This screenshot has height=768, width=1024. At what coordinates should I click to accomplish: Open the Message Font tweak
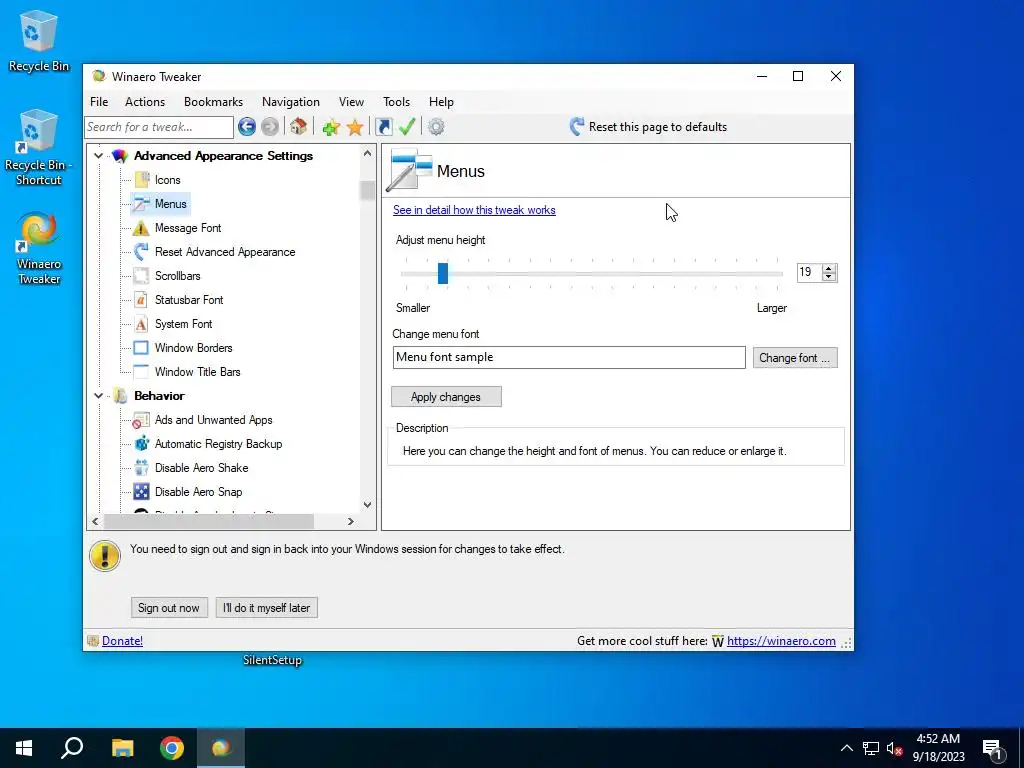[x=188, y=228]
